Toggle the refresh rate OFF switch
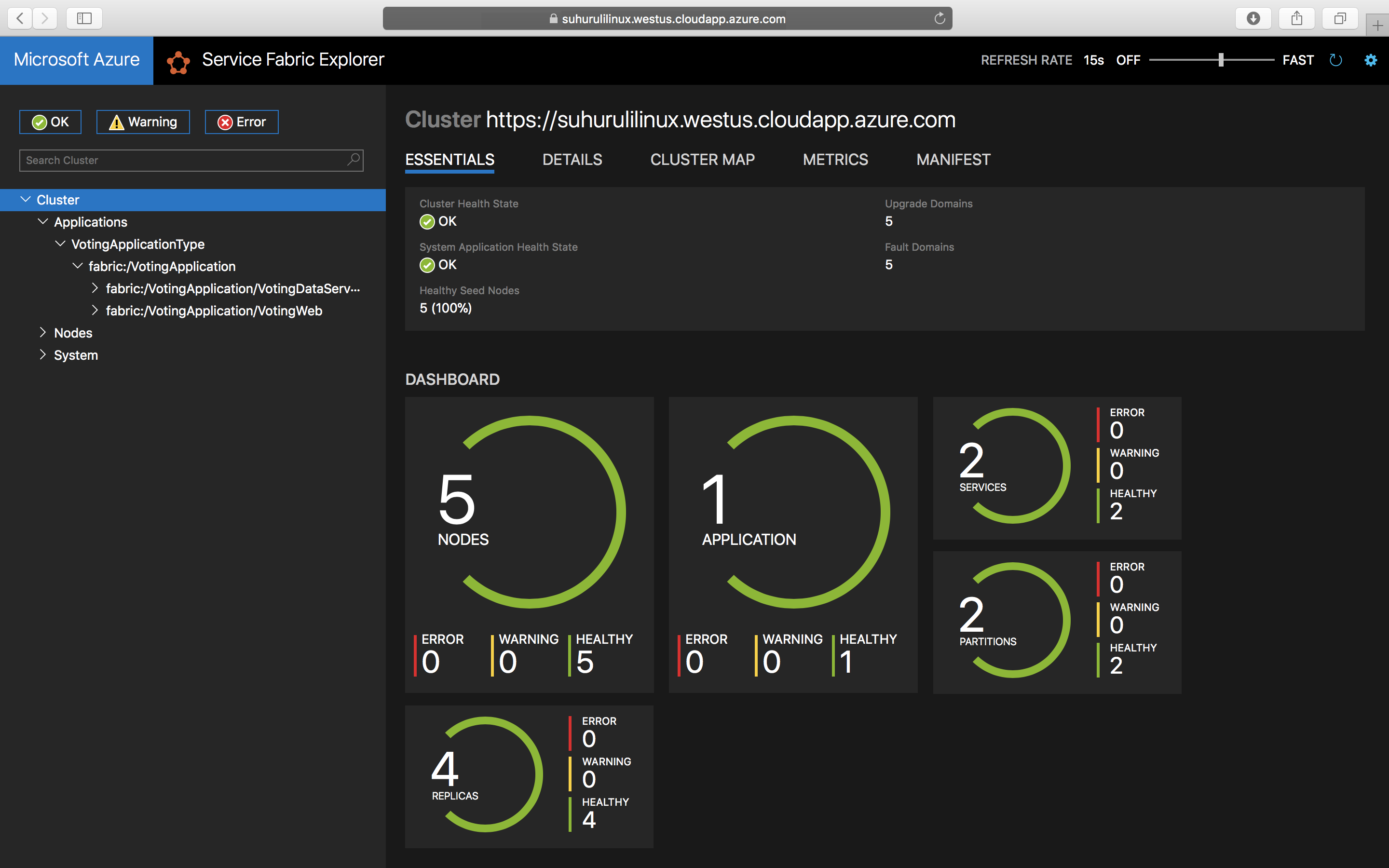The width and height of the screenshot is (1389, 868). pyautogui.click(x=1127, y=60)
